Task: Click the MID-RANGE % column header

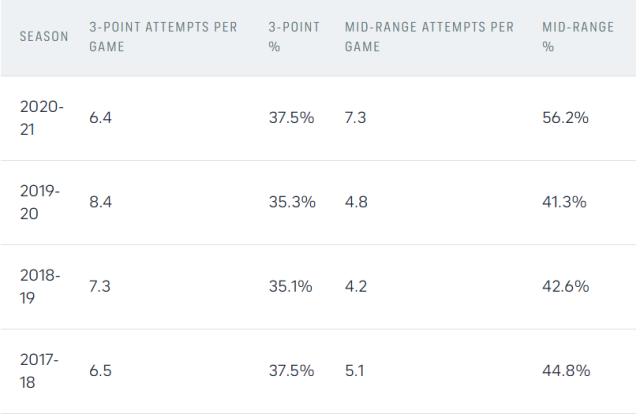Action: pyautogui.click(x=577, y=37)
